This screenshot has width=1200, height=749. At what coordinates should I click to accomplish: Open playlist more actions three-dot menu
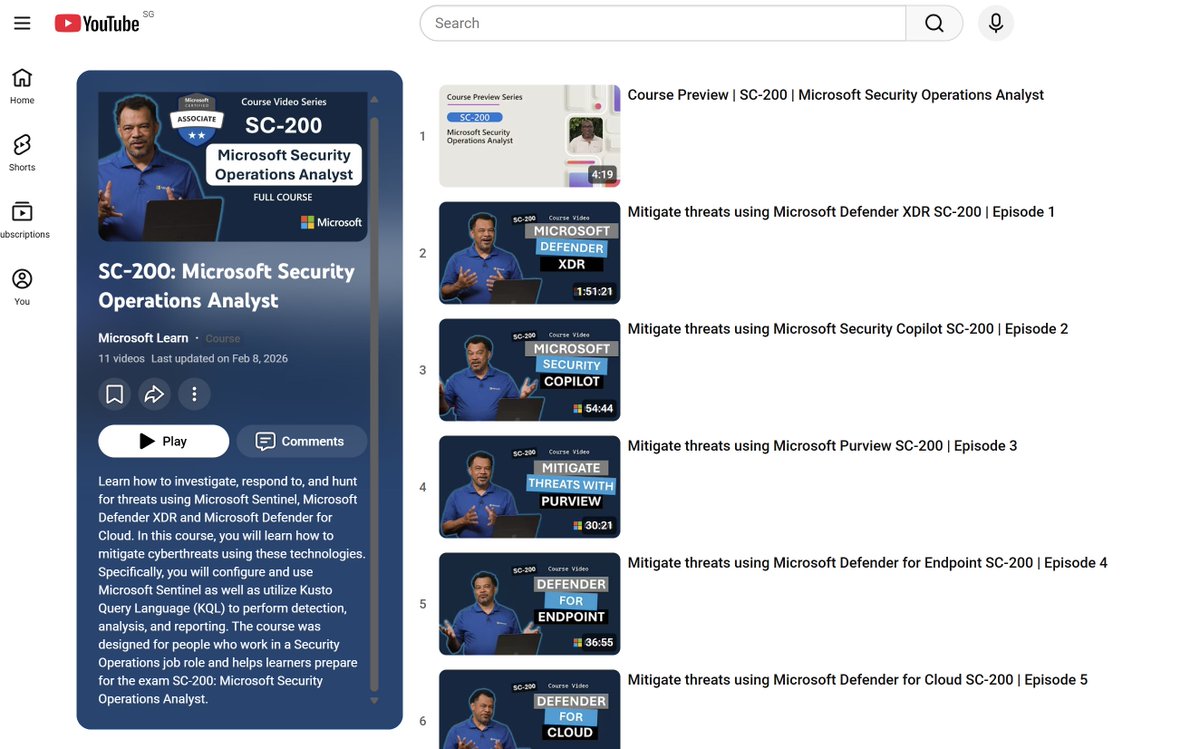pyautogui.click(x=194, y=394)
